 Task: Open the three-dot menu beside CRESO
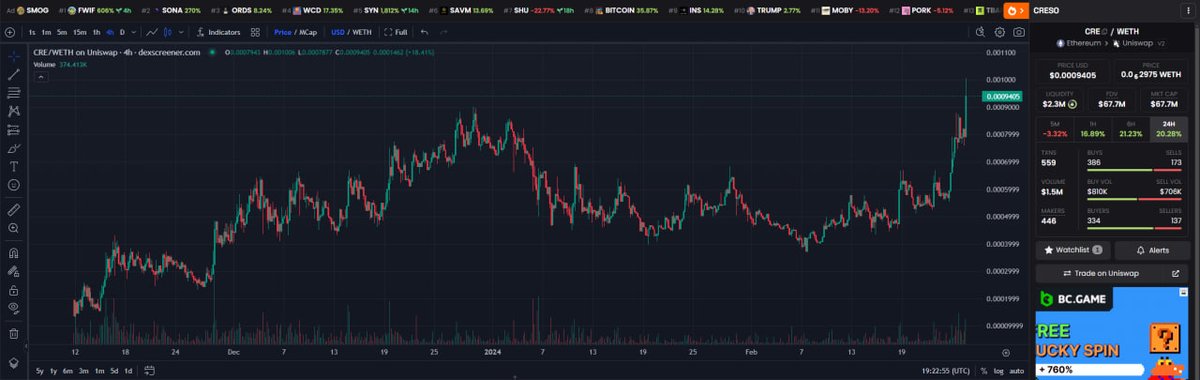click(x=1188, y=10)
